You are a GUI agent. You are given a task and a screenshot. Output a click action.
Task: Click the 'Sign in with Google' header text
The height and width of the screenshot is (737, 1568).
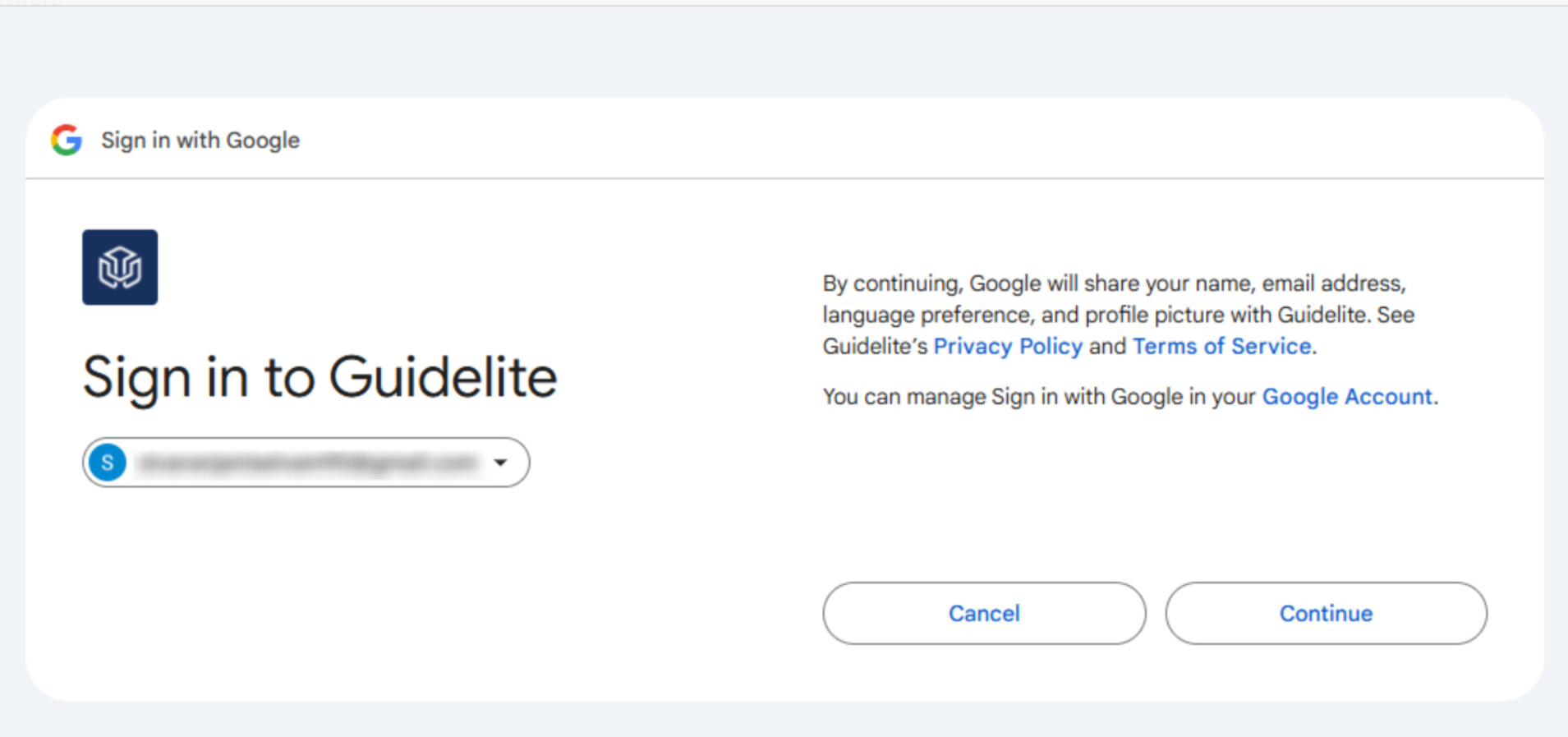pyautogui.click(x=200, y=140)
